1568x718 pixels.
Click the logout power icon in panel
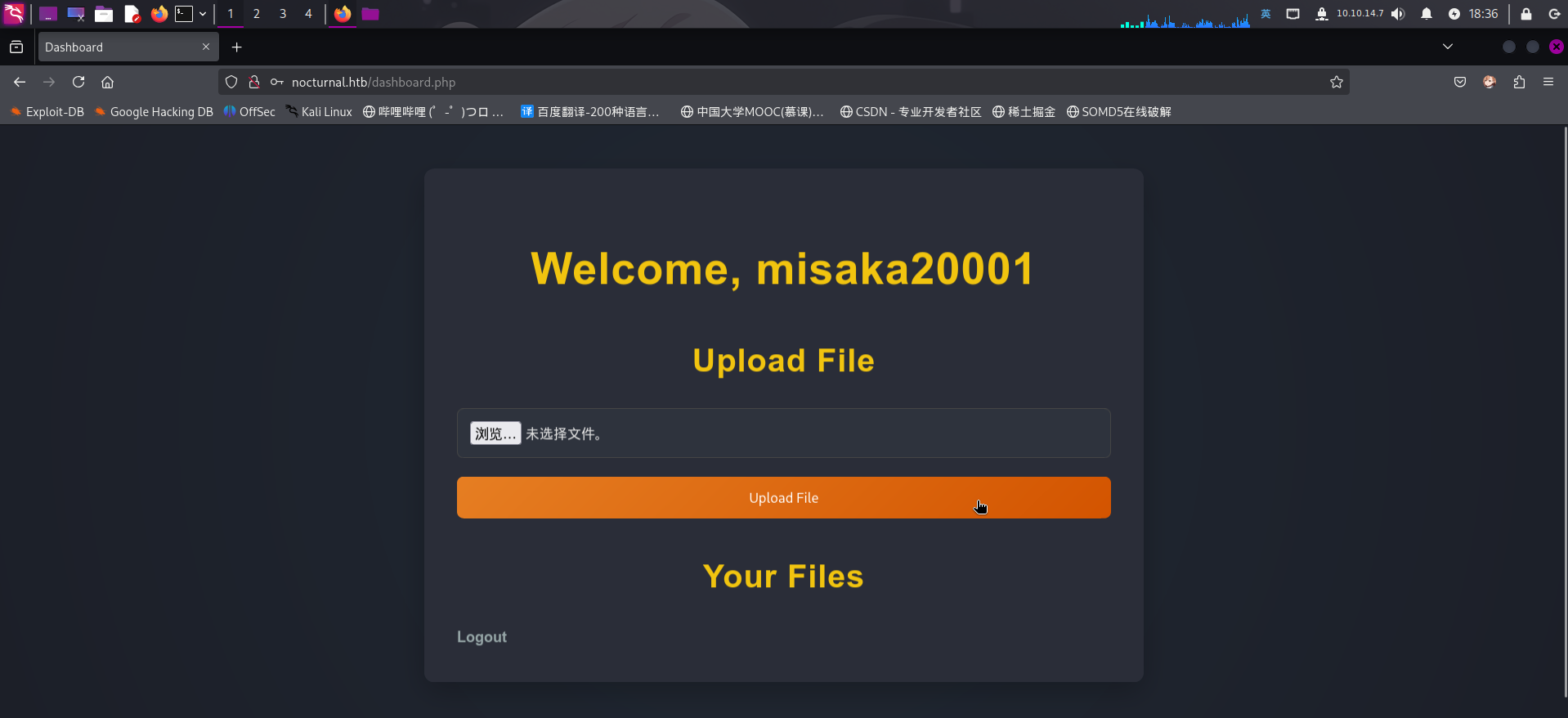[1554, 14]
